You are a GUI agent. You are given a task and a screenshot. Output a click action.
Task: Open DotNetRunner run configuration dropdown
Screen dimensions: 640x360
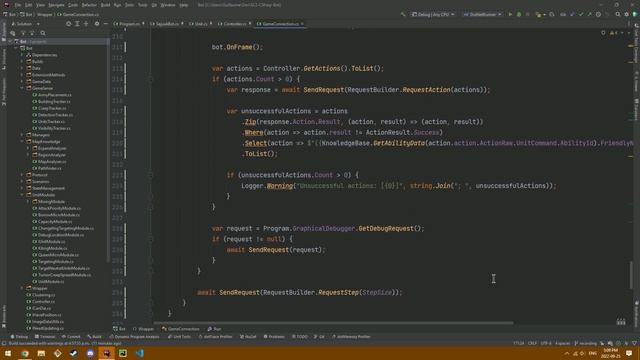482,14
